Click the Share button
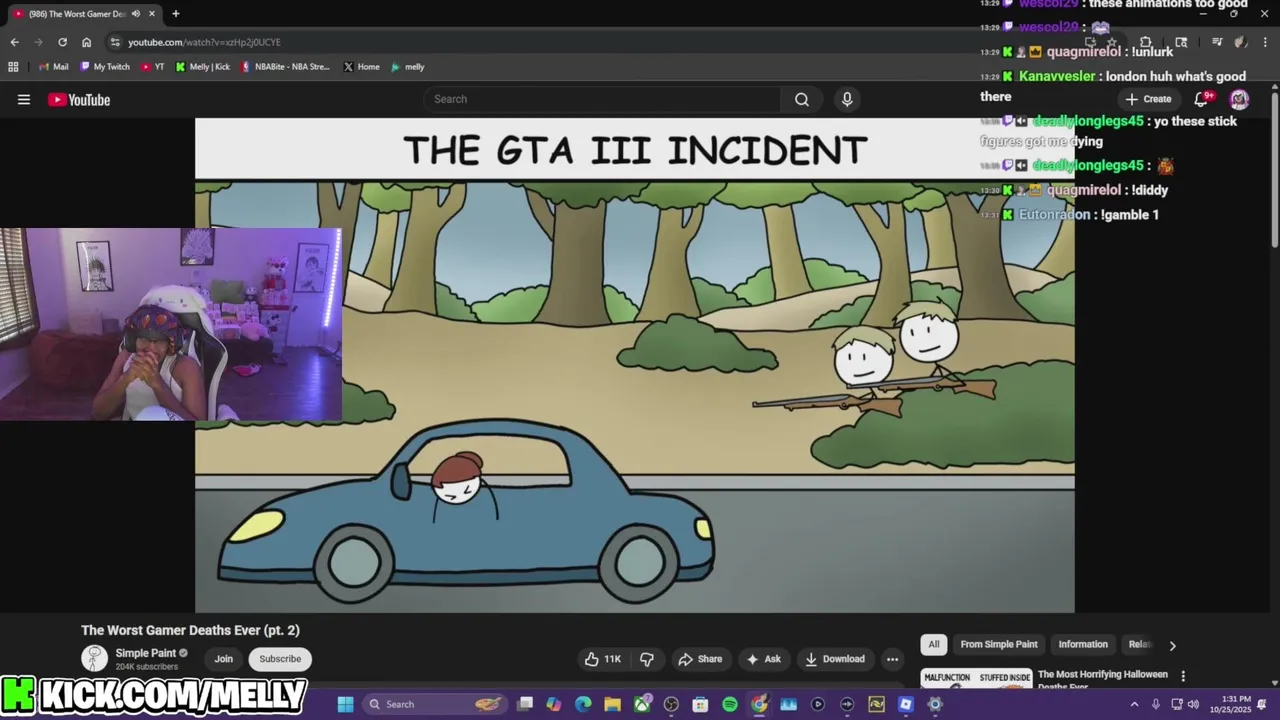 pyautogui.click(x=700, y=659)
